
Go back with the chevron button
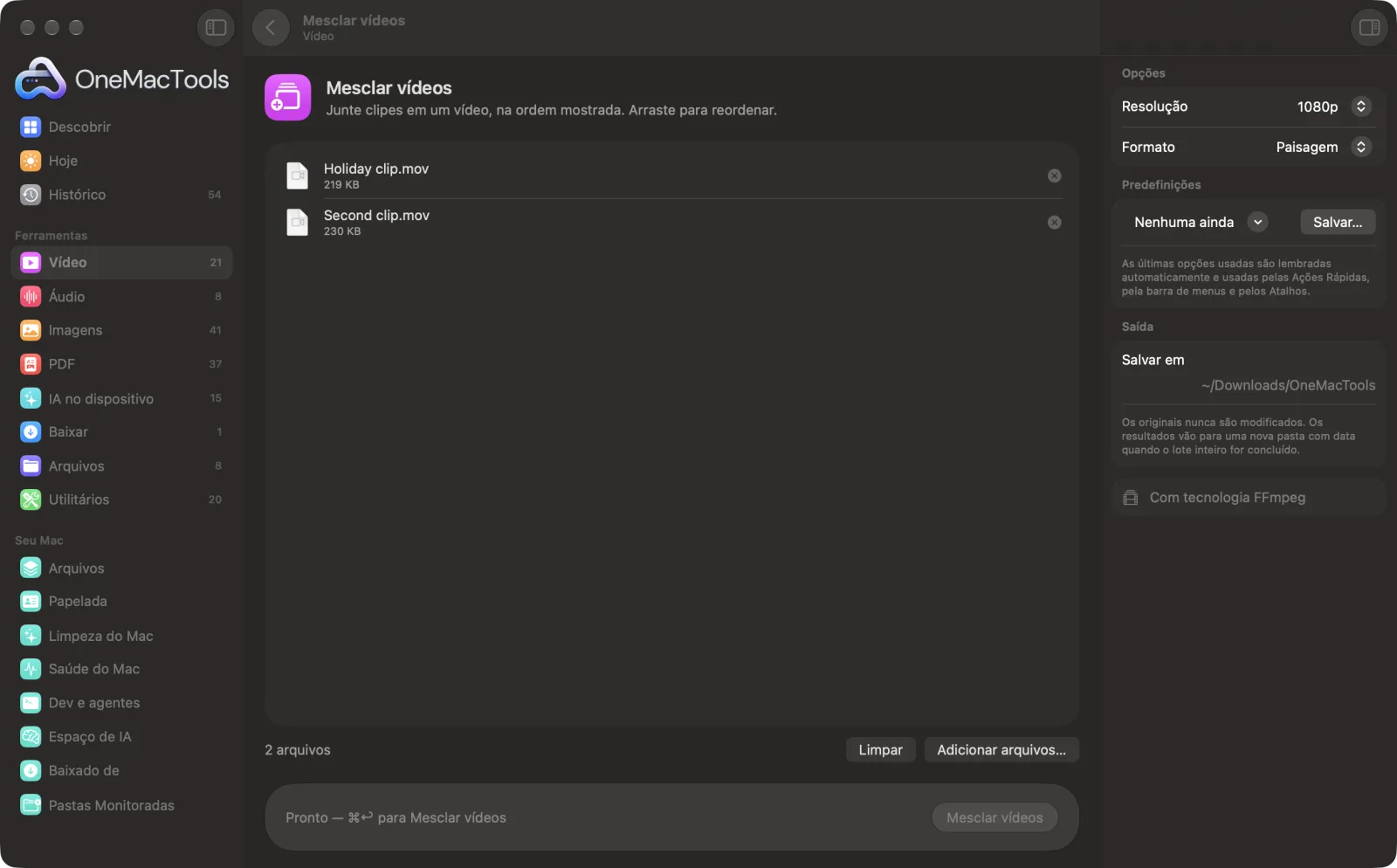tap(271, 28)
